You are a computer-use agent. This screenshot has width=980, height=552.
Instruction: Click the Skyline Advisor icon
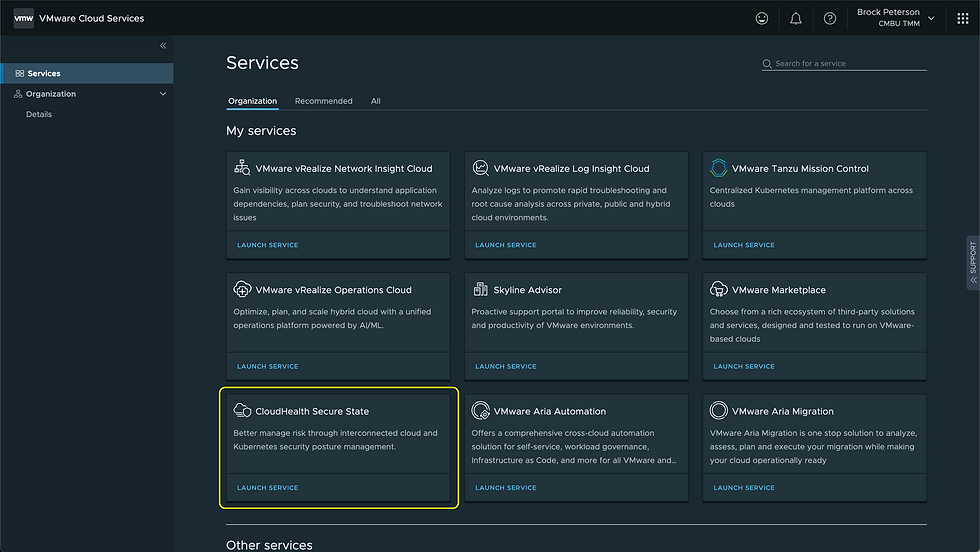pyautogui.click(x=480, y=289)
